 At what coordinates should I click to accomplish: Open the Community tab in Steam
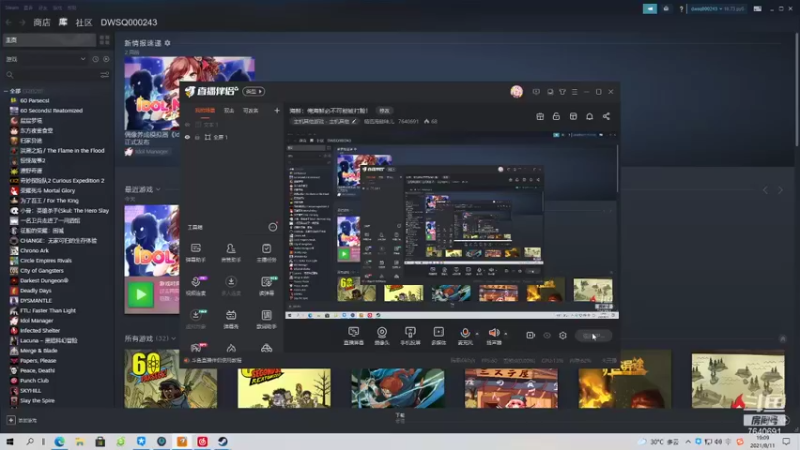pyautogui.click(x=84, y=22)
